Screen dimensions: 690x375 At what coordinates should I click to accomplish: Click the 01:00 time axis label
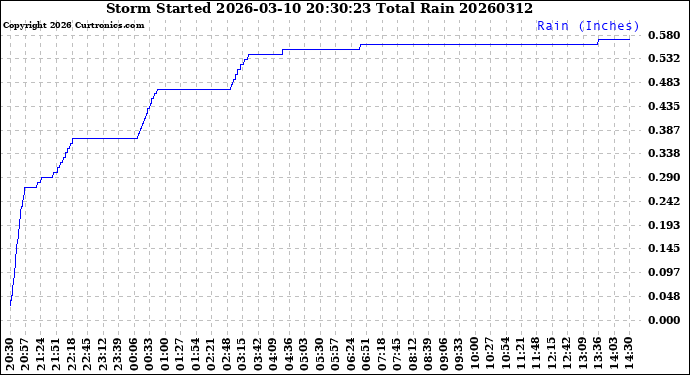[165, 354]
